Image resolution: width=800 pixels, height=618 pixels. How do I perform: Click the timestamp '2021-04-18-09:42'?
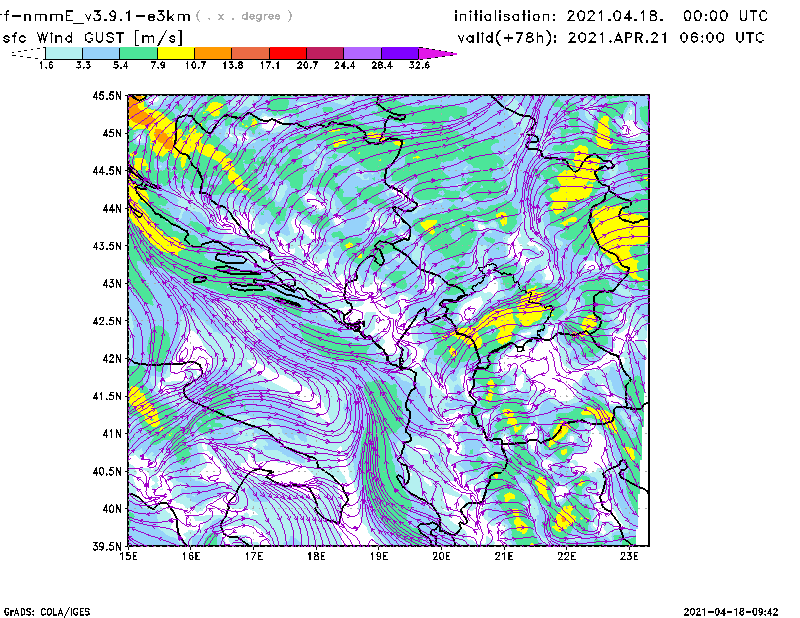pyautogui.click(x=731, y=612)
